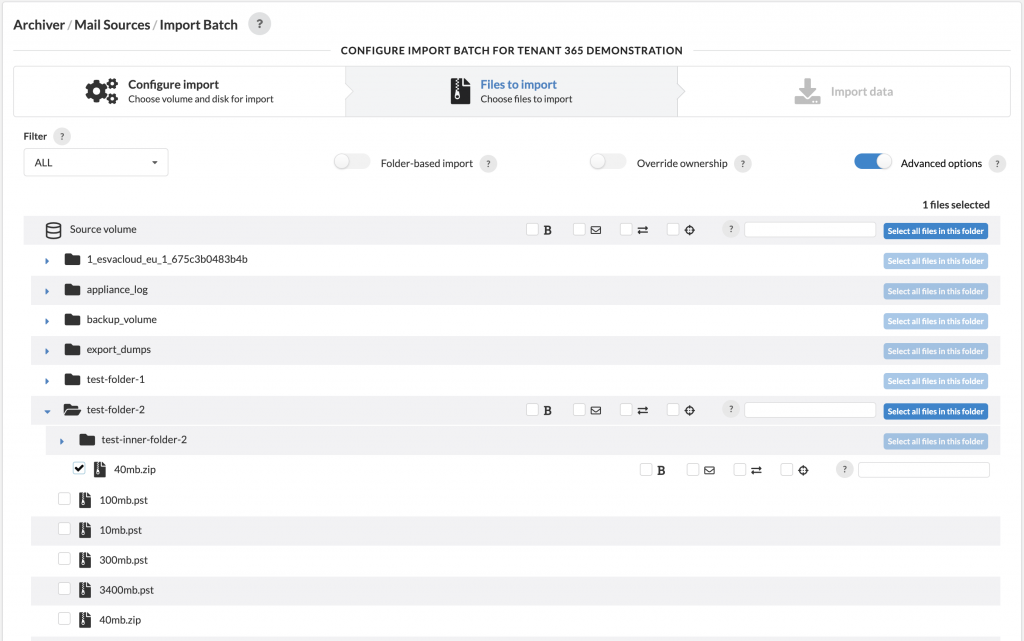The image size is (1024, 641).
Task: Open the Filter dropdown showing ALL
Action: (96, 163)
